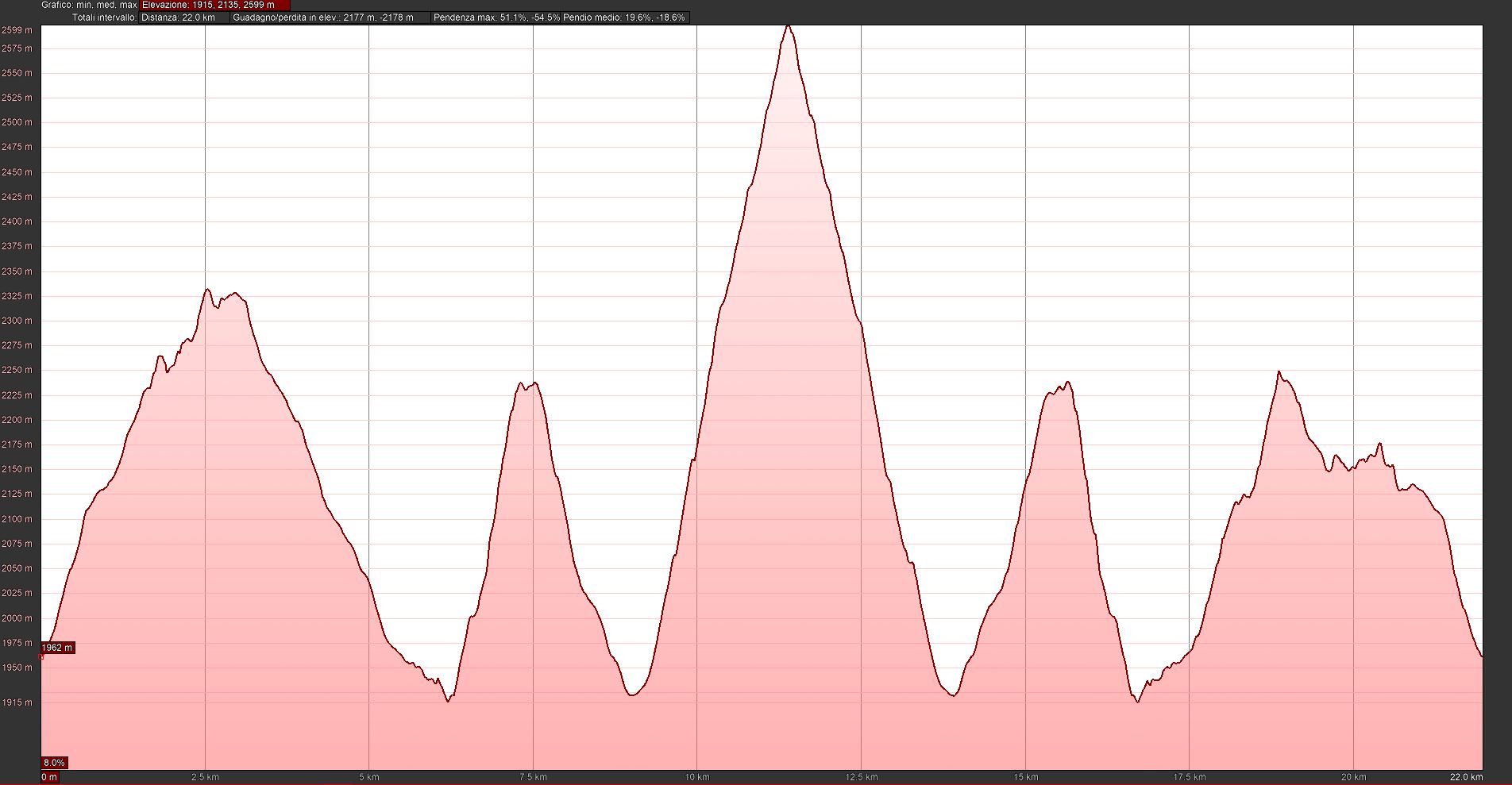Click the red Elevazione statistics box
This screenshot has width=1512, height=785.
[x=214, y=5]
